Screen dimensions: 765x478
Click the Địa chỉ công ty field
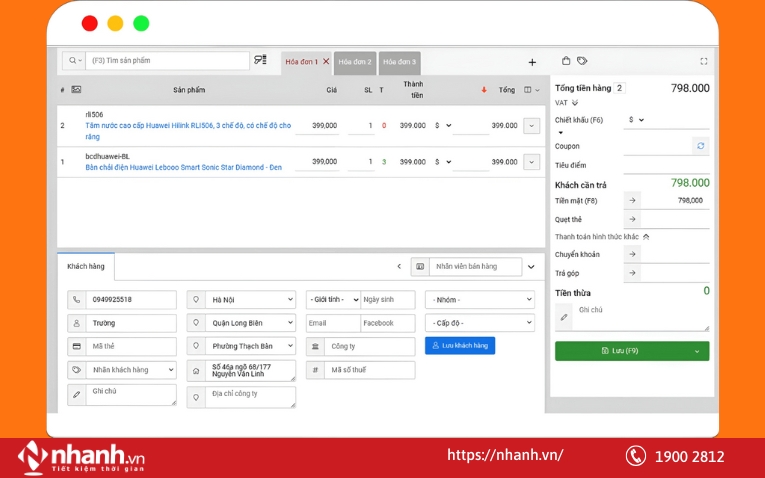pos(250,397)
